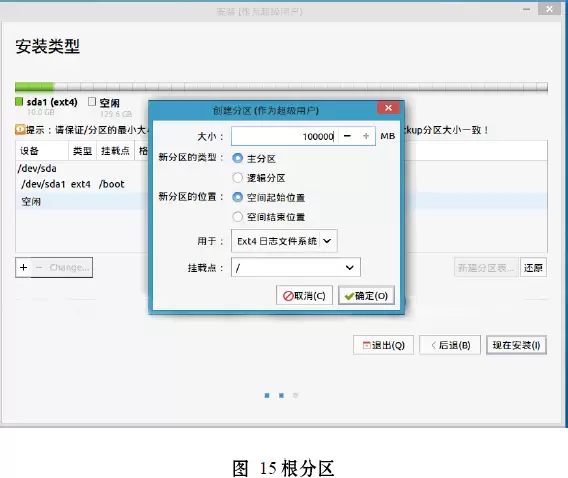Choose 空间起始位置 radio option
Screen dimensions: 568x478
(238, 197)
